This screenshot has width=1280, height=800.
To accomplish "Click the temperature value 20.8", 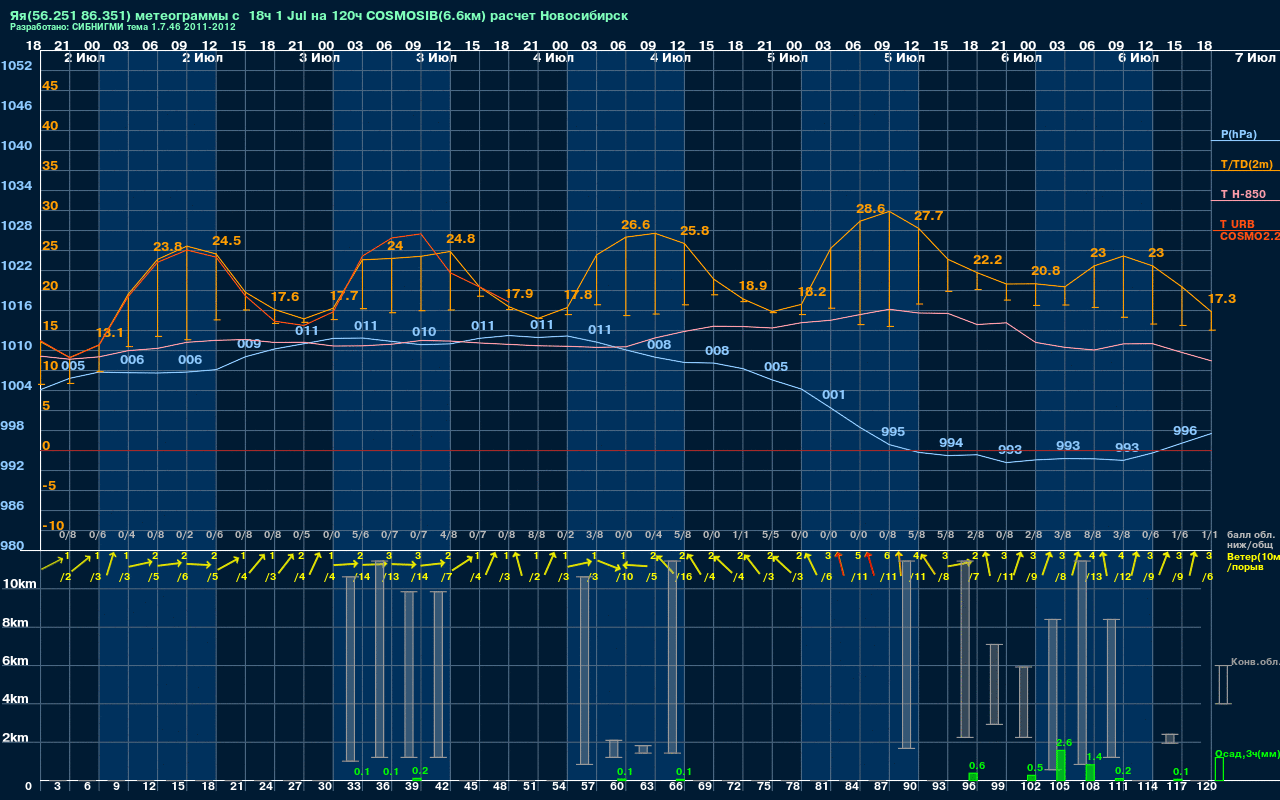I will tap(1046, 271).
